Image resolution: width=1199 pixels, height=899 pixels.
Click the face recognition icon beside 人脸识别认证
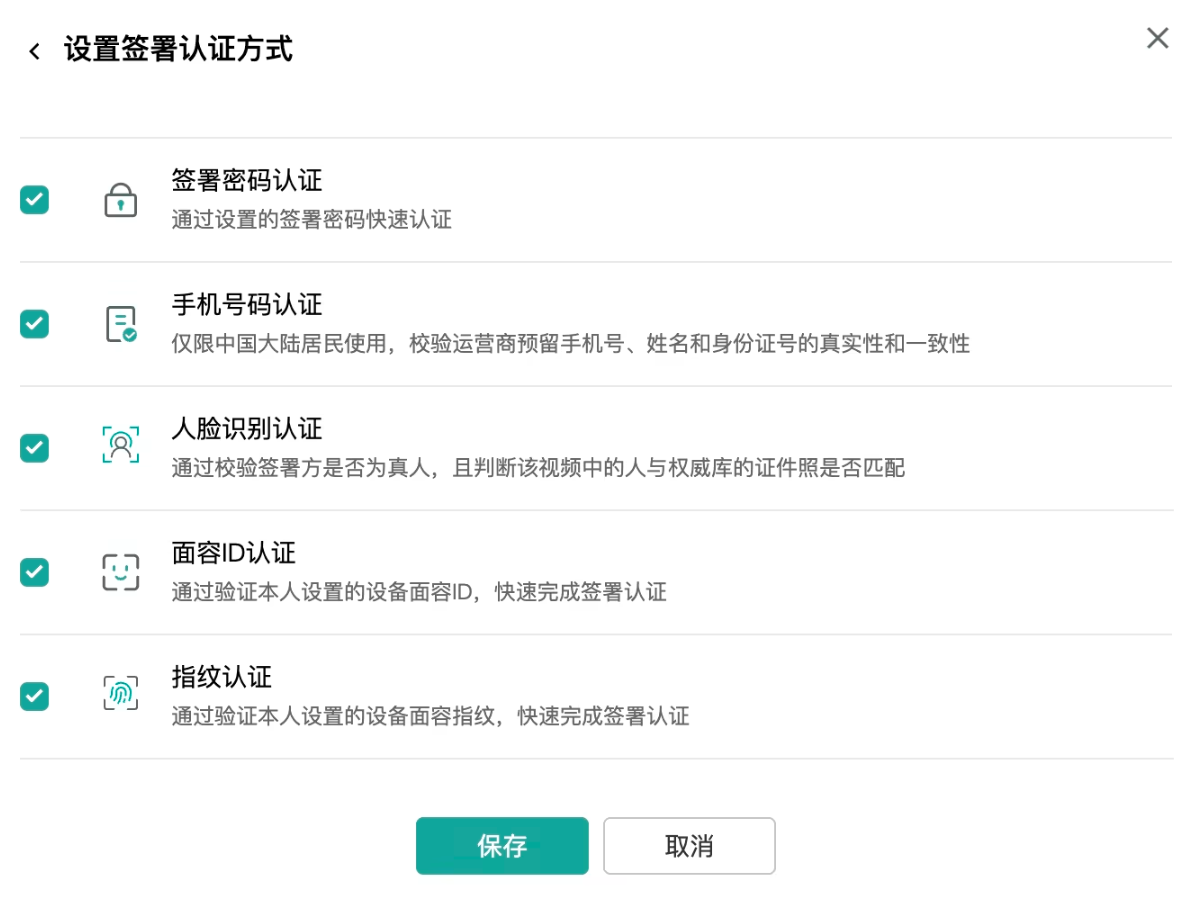click(120, 447)
